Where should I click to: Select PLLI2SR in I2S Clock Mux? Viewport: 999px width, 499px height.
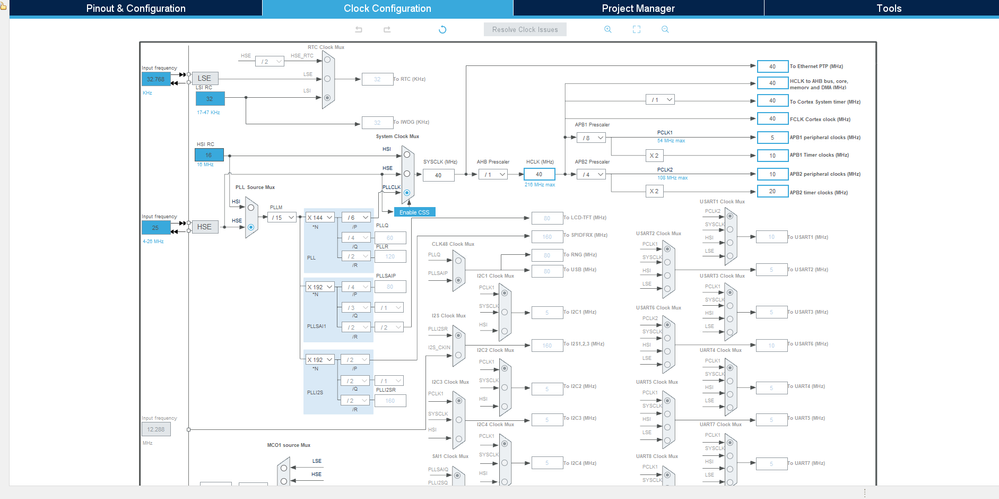tap(457, 335)
